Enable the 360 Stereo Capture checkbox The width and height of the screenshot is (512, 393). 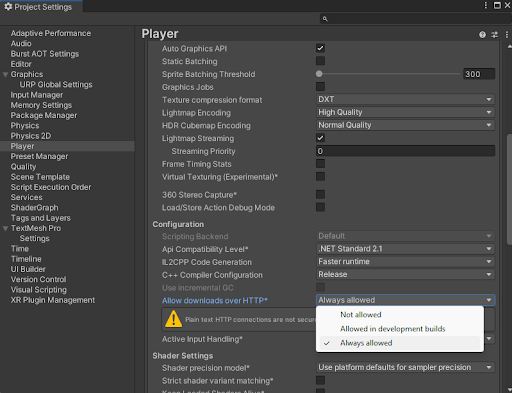[x=320, y=194]
